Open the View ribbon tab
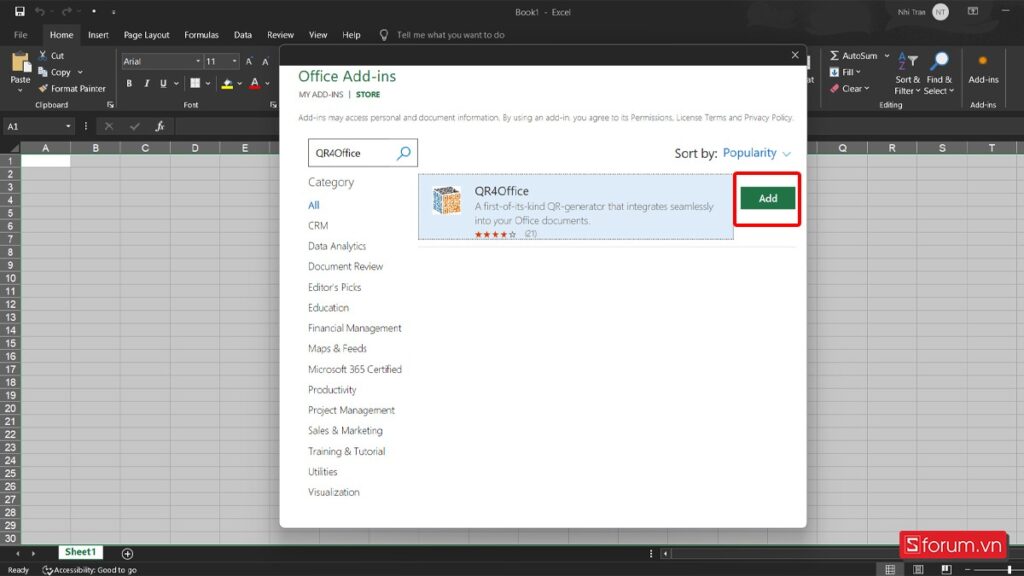Image resolution: width=1024 pixels, height=576 pixels. tap(318, 35)
